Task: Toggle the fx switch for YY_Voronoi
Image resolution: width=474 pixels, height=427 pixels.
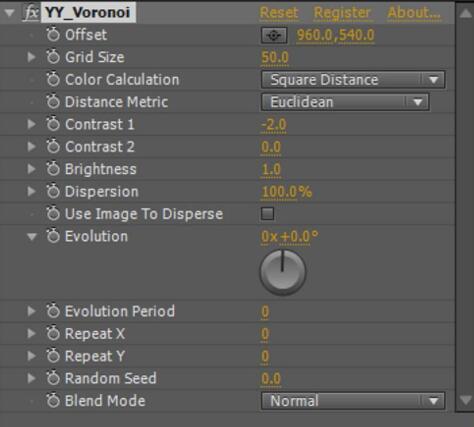Action: click(31, 13)
